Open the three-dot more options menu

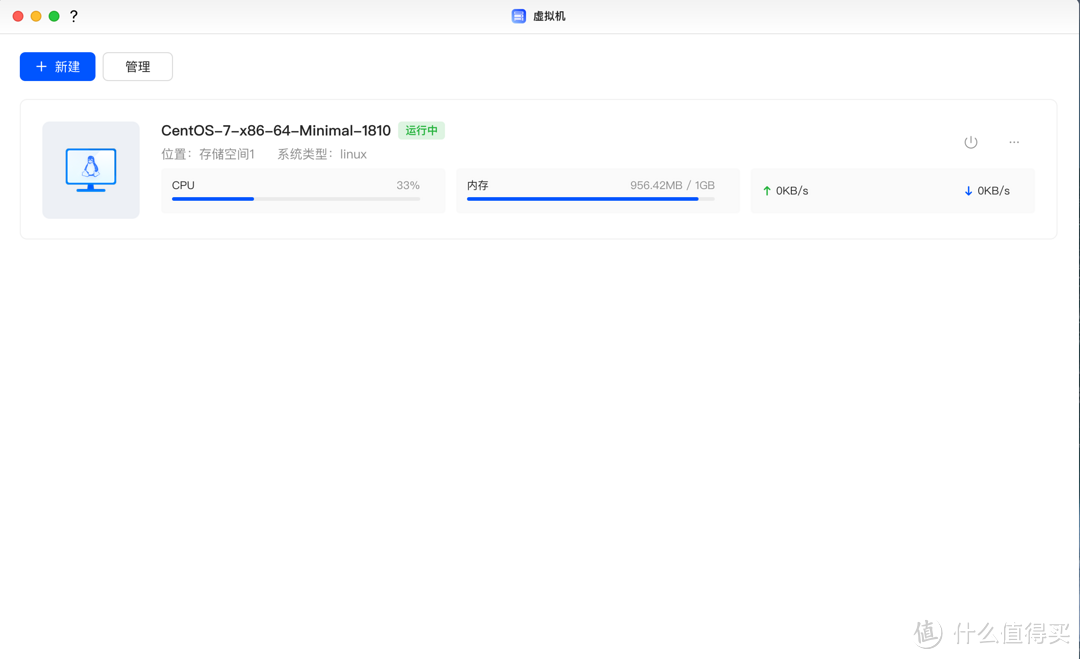1014,142
